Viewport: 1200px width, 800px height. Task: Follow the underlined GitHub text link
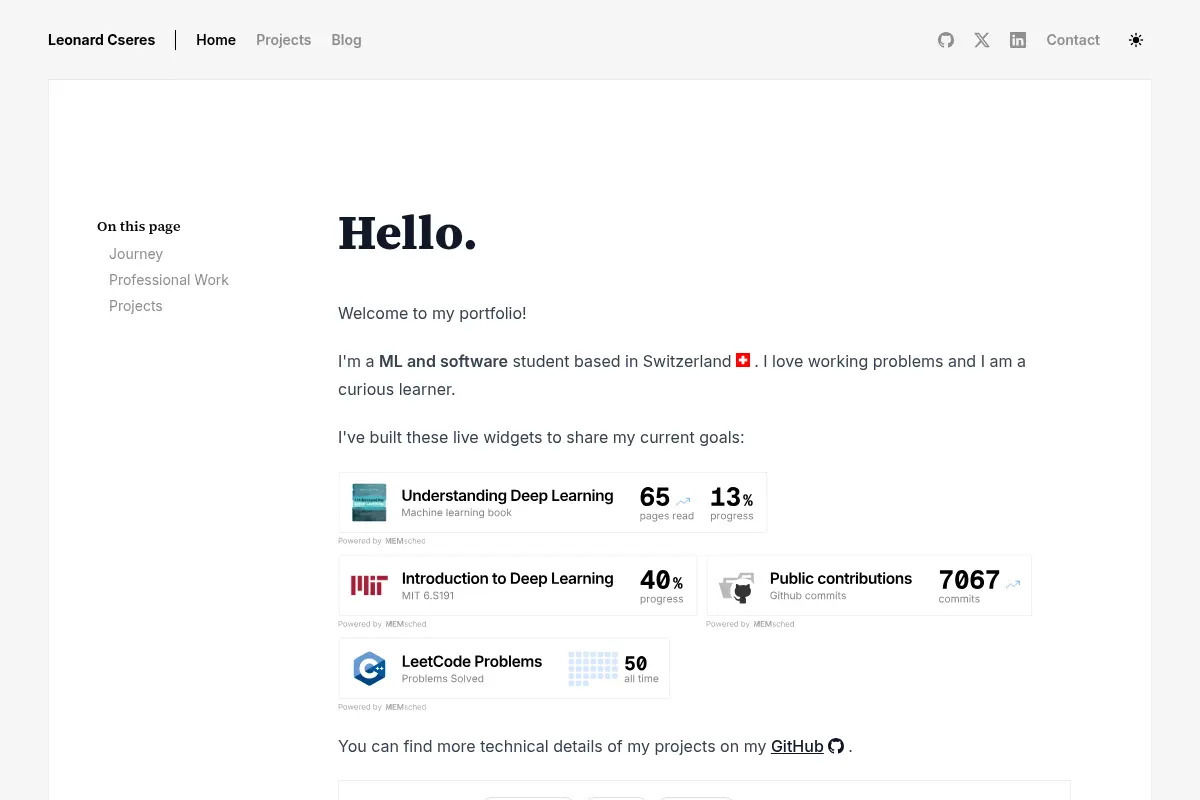point(797,746)
